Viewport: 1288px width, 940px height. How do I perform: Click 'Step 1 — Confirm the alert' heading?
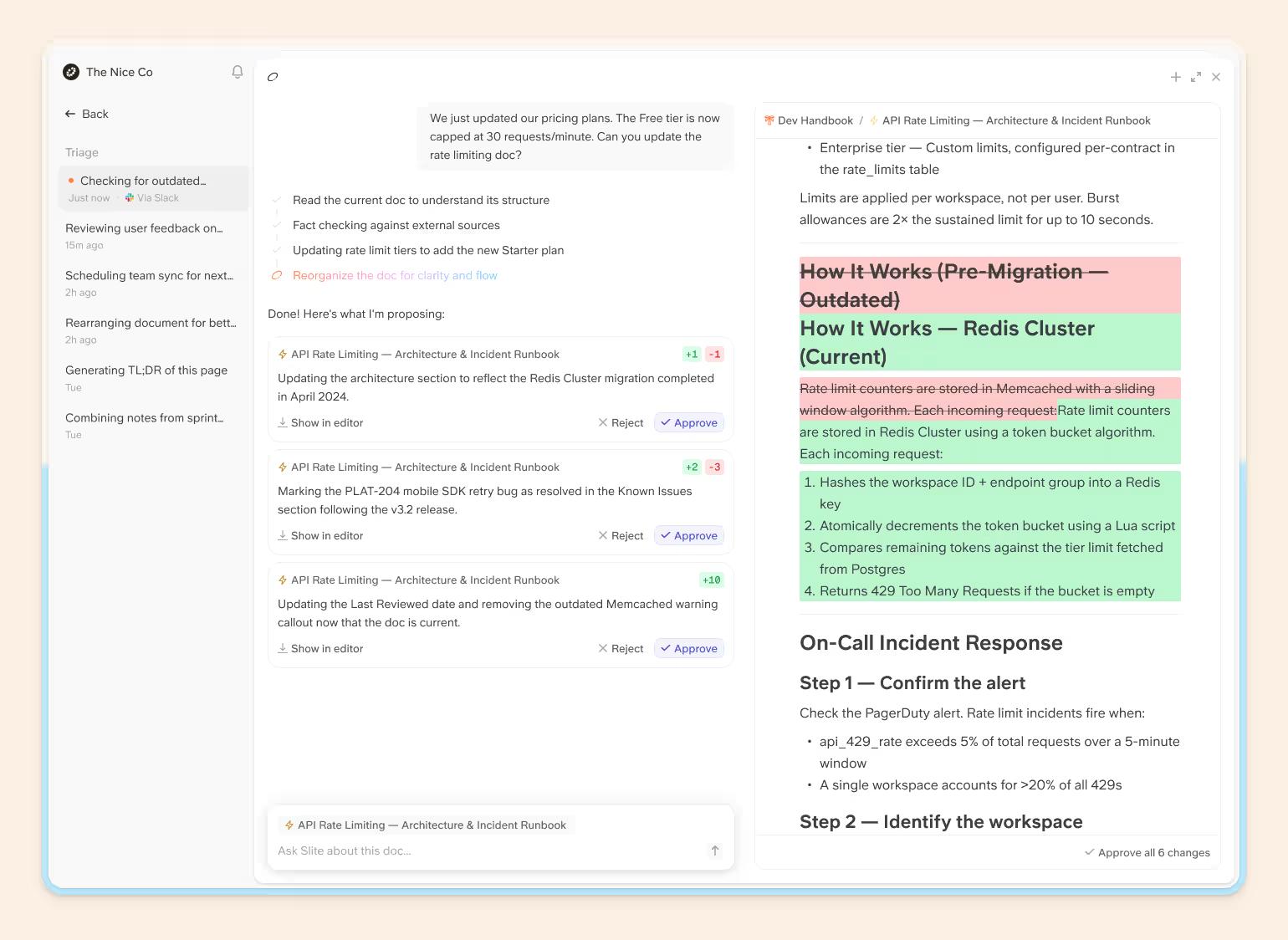click(x=912, y=683)
